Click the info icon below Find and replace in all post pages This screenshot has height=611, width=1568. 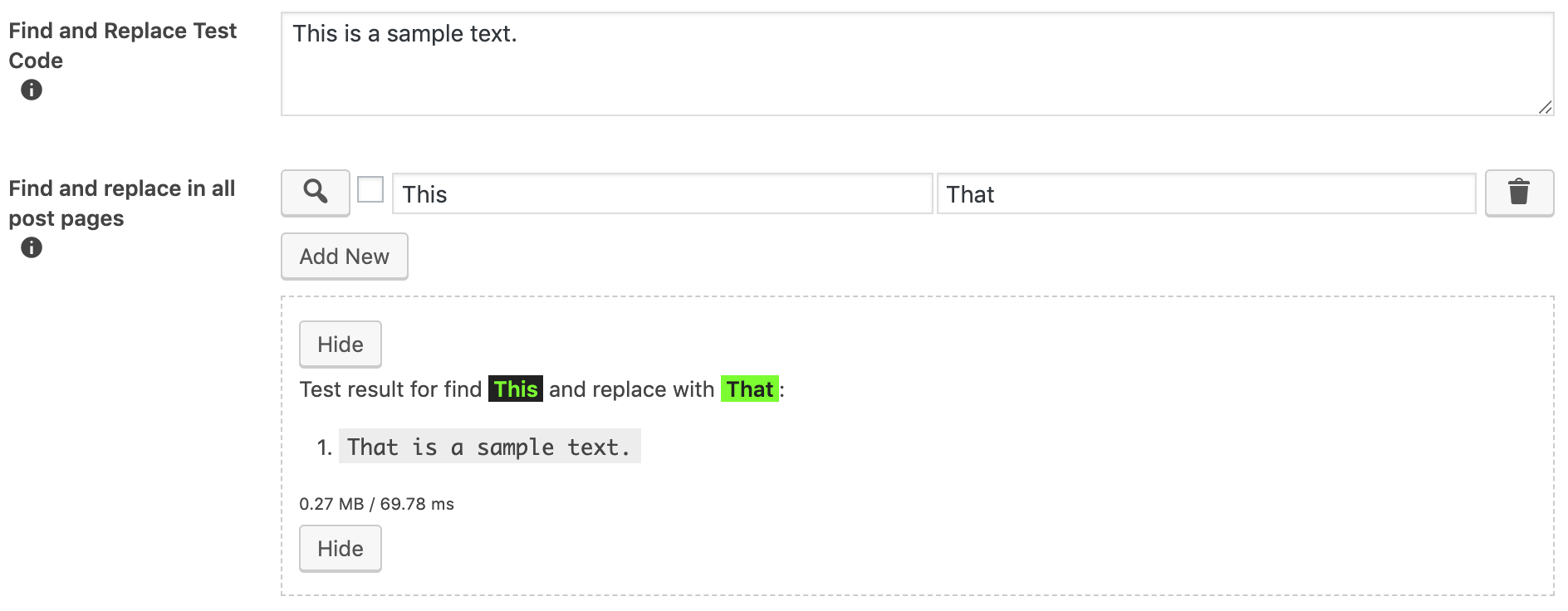click(x=31, y=247)
